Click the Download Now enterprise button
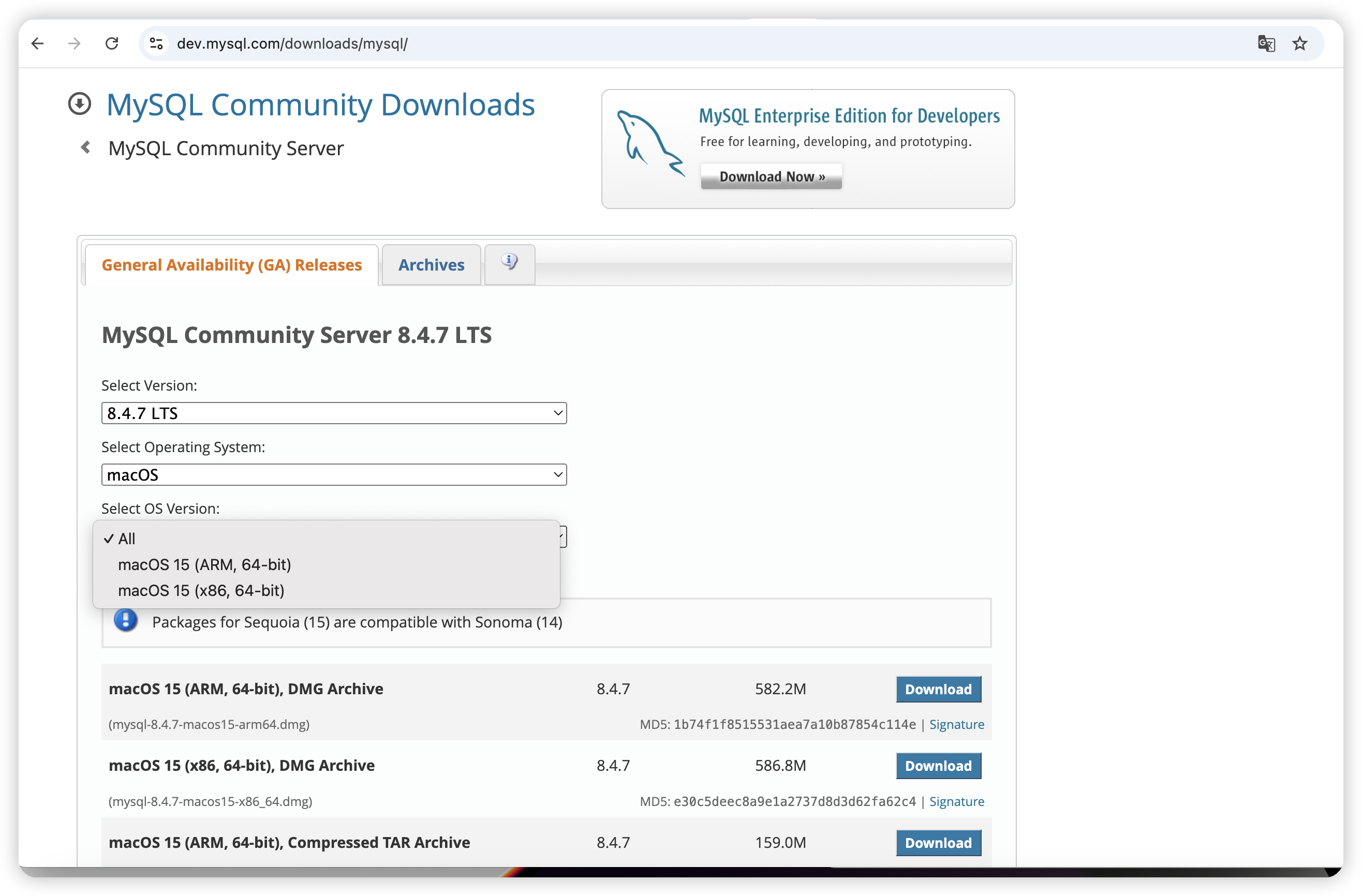 [x=771, y=177]
